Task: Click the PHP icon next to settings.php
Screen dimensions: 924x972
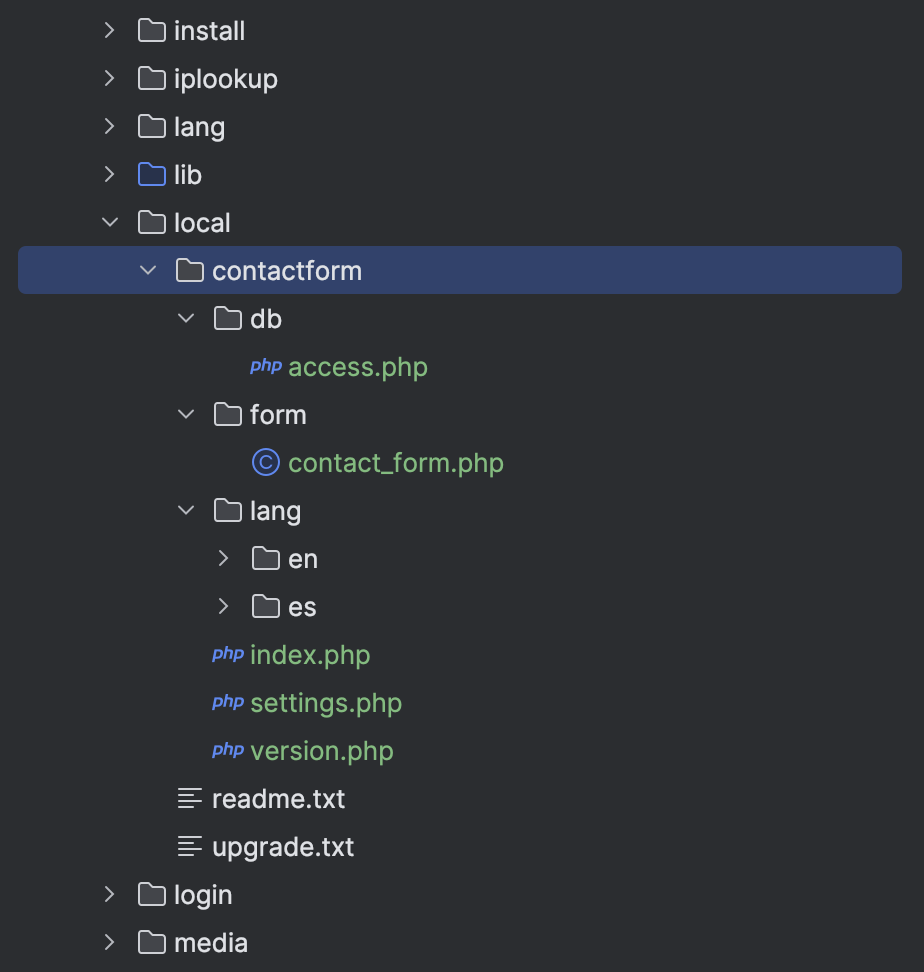Action: pyautogui.click(x=228, y=702)
